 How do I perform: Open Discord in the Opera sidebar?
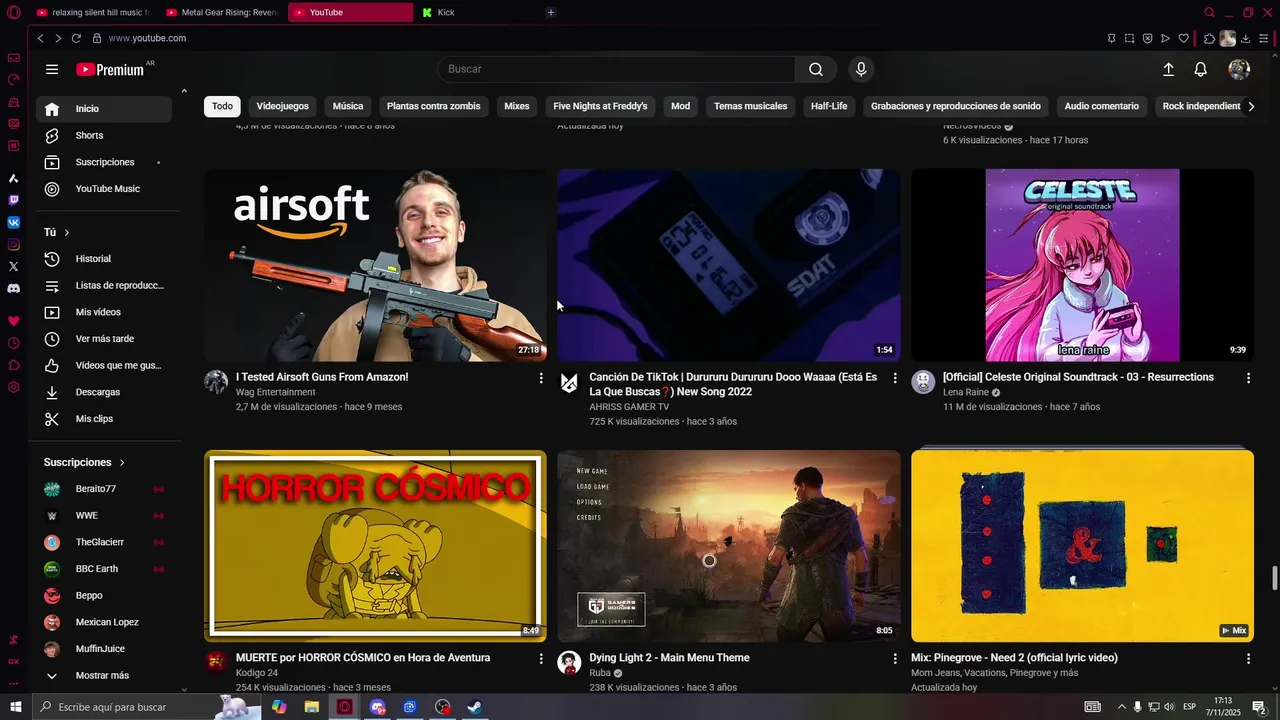(x=14, y=289)
